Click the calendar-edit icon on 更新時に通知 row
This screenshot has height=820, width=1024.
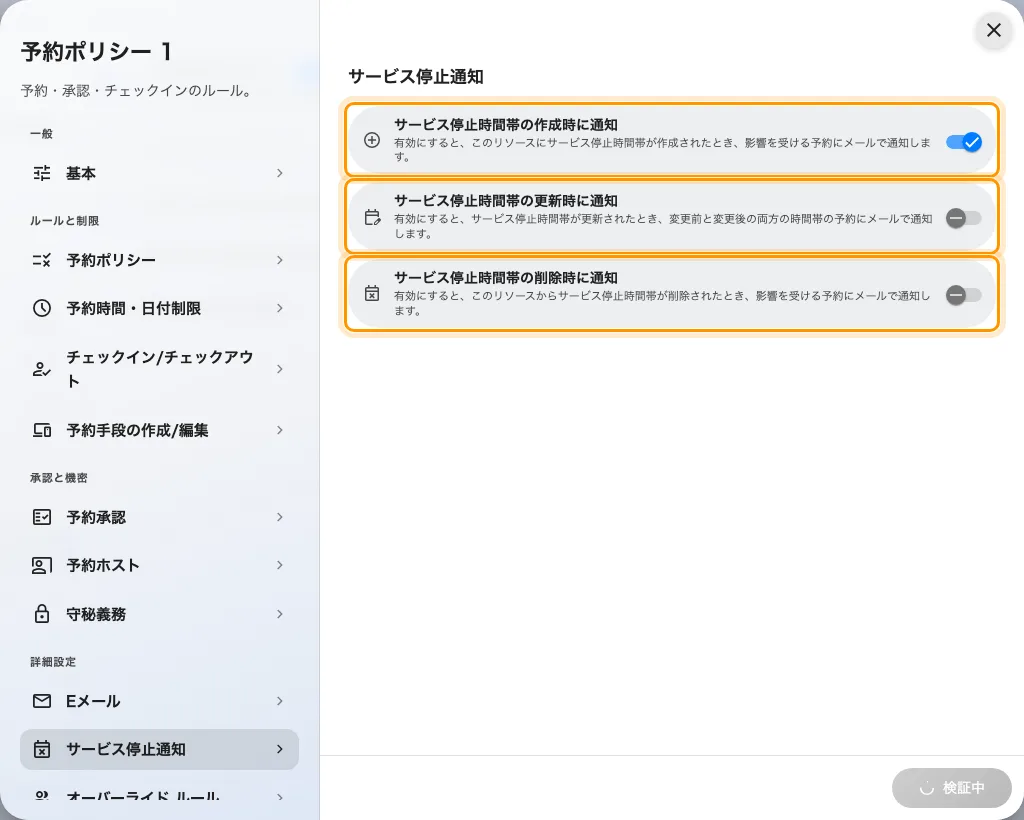[372, 217]
